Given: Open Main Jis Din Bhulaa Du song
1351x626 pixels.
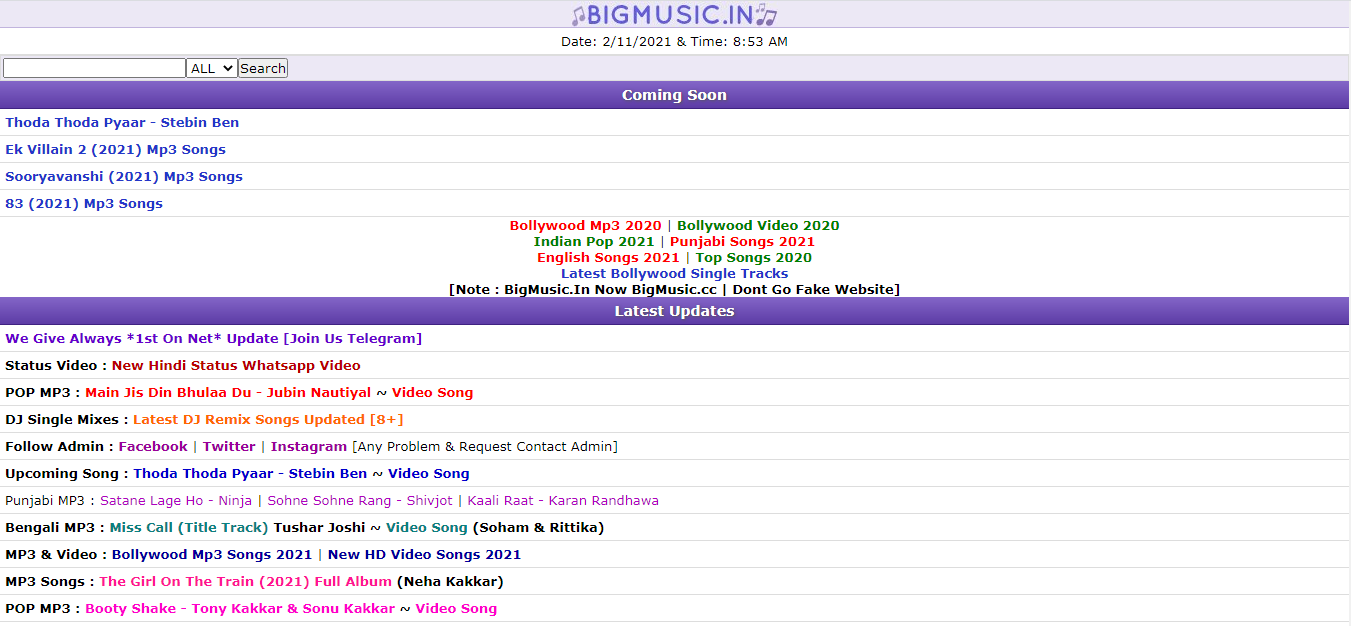Looking at the screenshot, I should click(228, 393).
